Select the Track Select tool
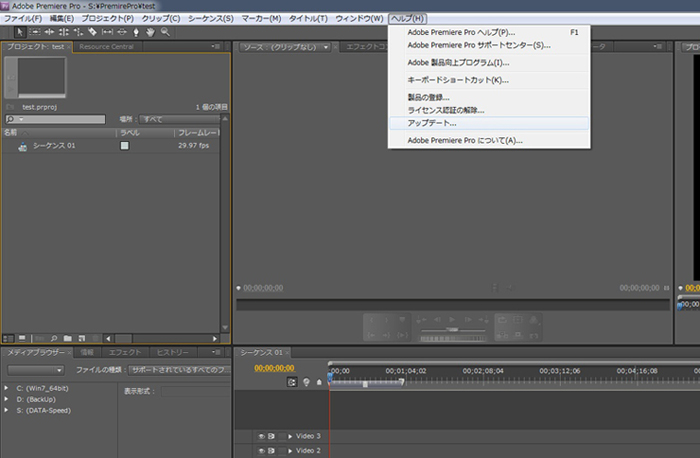 pyautogui.click(x=35, y=32)
